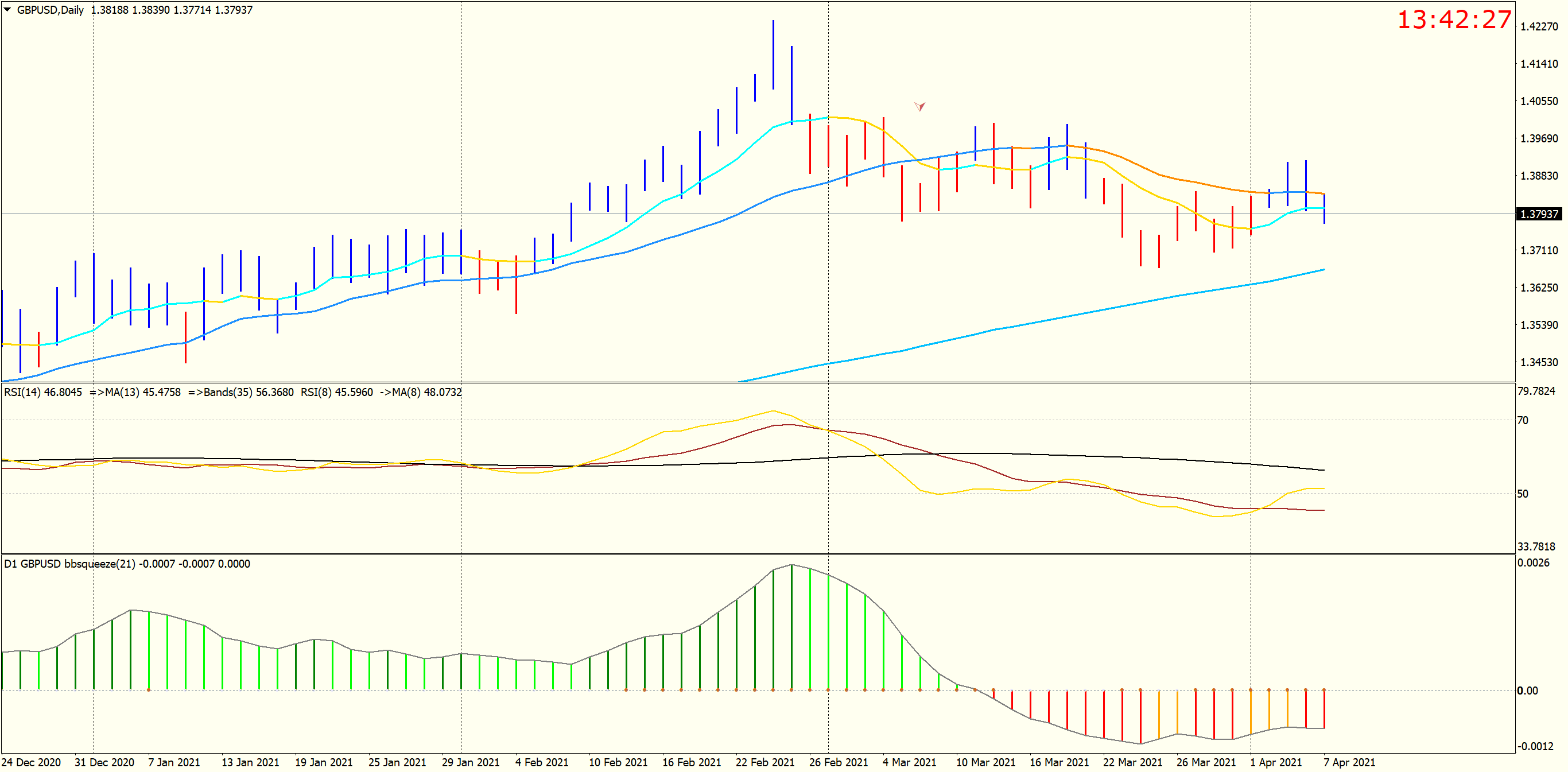Click the 1.40550 price scale label
Viewport: 1568px width, 772px height.
pos(1538,101)
